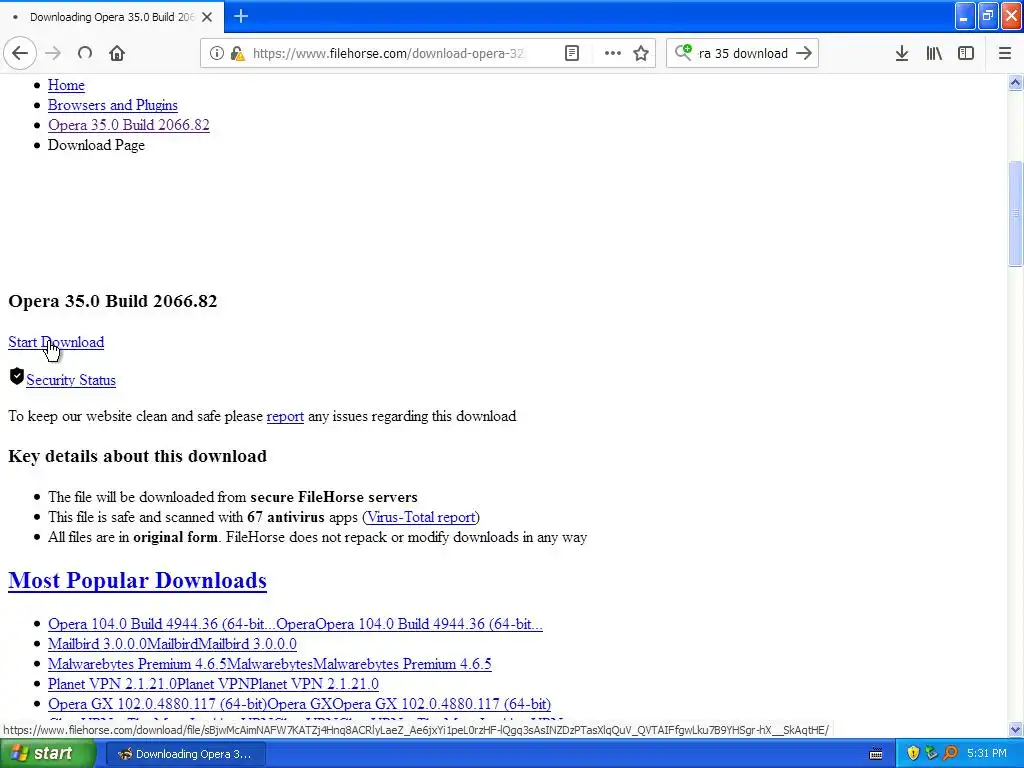Click the search box with 'ra 35 download'

click(743, 53)
